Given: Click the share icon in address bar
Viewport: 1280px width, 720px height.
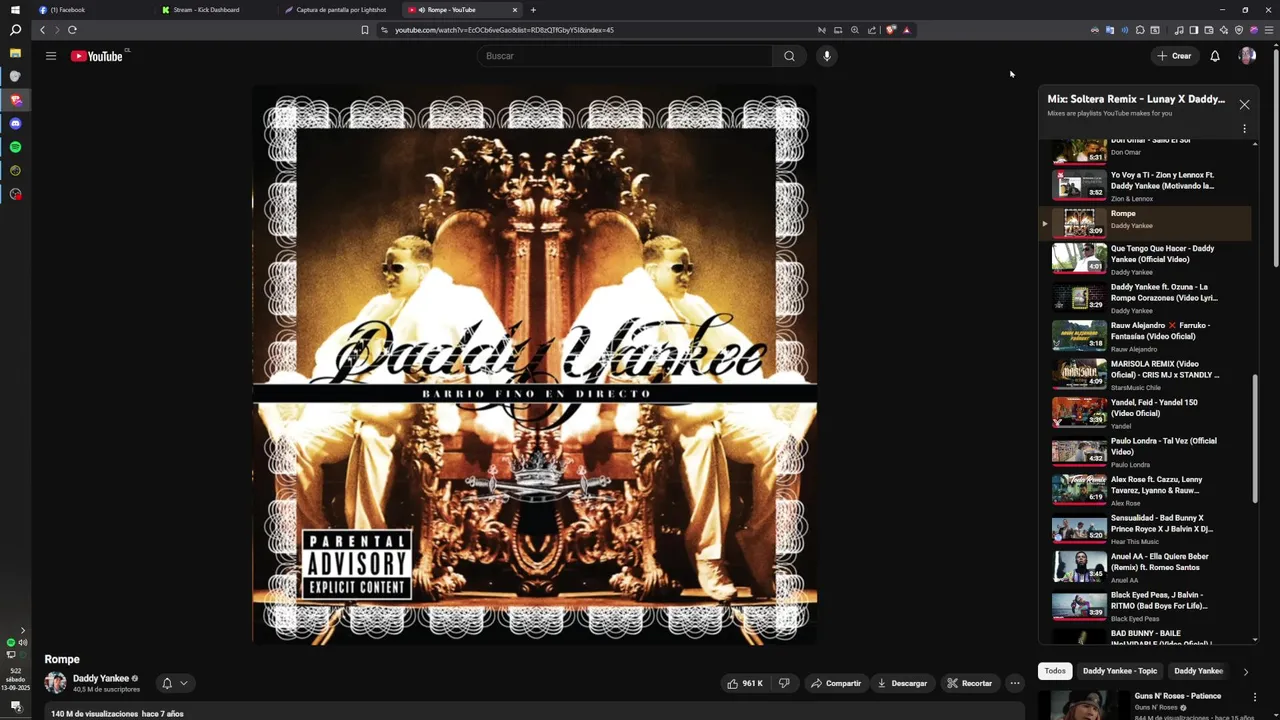Looking at the screenshot, I should click(x=871, y=30).
